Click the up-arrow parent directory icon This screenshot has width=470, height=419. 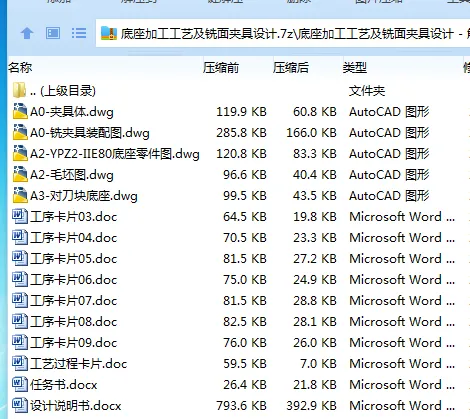27,33
